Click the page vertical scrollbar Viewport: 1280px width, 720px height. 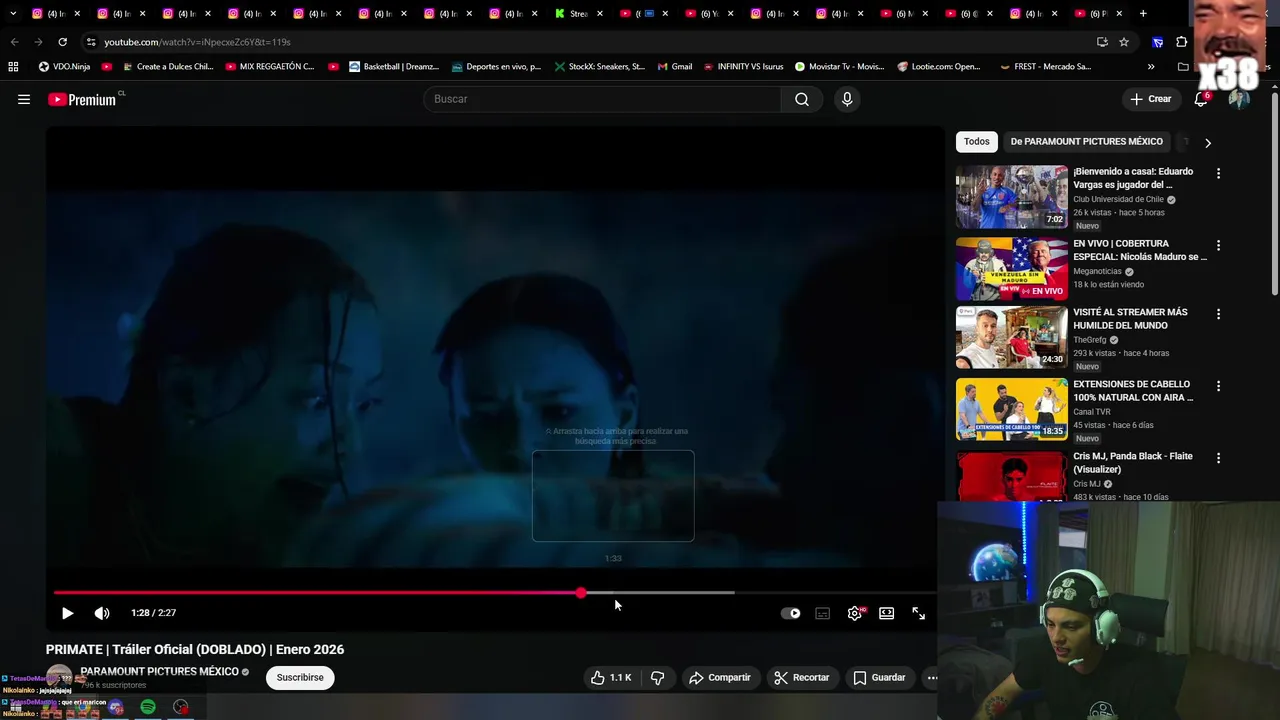1274,193
